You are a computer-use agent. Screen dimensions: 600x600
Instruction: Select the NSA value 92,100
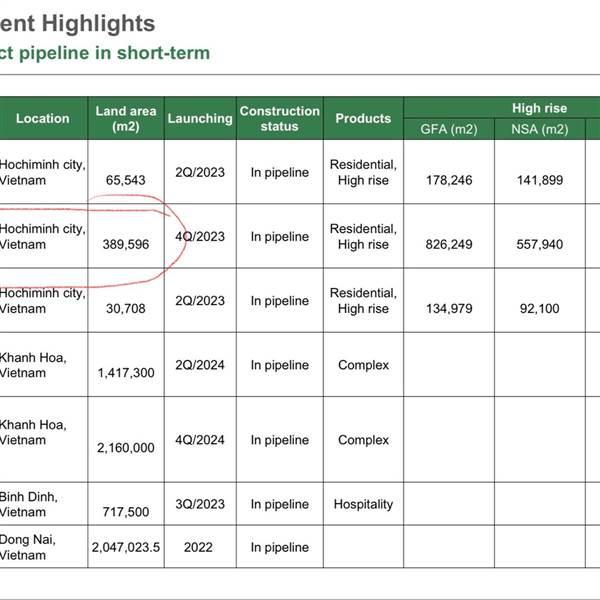540,308
